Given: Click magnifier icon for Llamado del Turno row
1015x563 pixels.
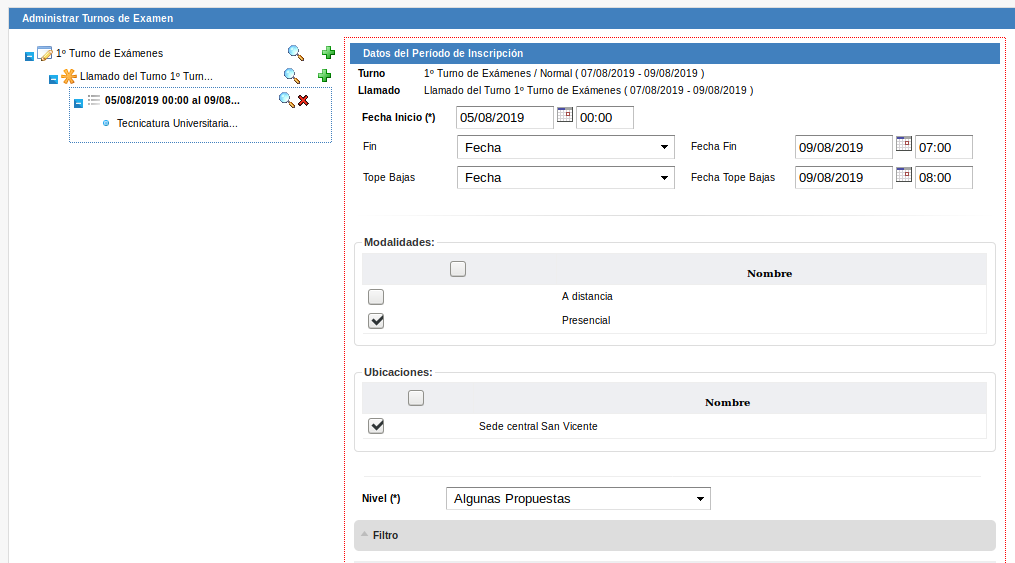Looking at the screenshot, I should tap(292, 76).
